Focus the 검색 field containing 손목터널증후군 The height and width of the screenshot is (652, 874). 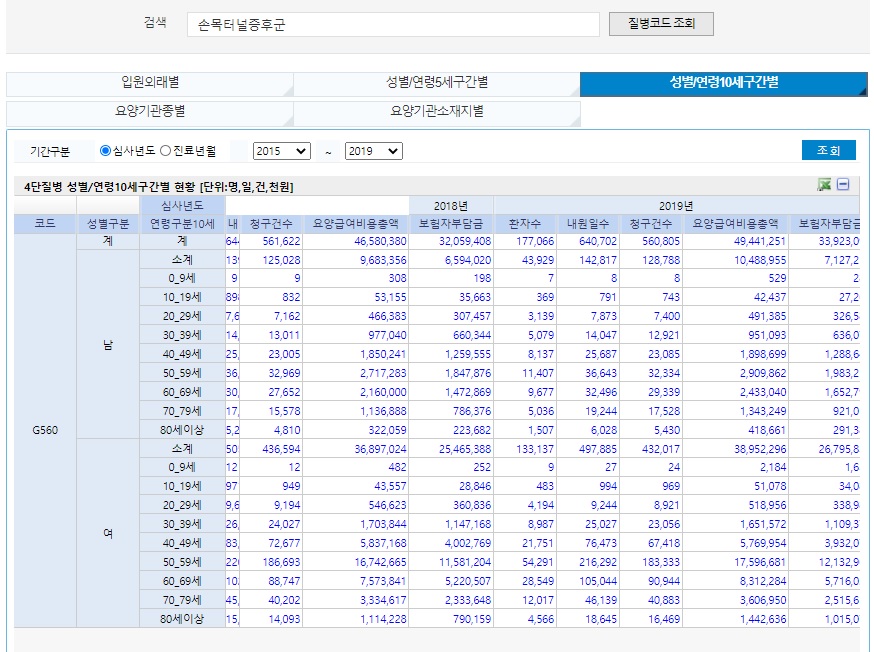(393, 24)
